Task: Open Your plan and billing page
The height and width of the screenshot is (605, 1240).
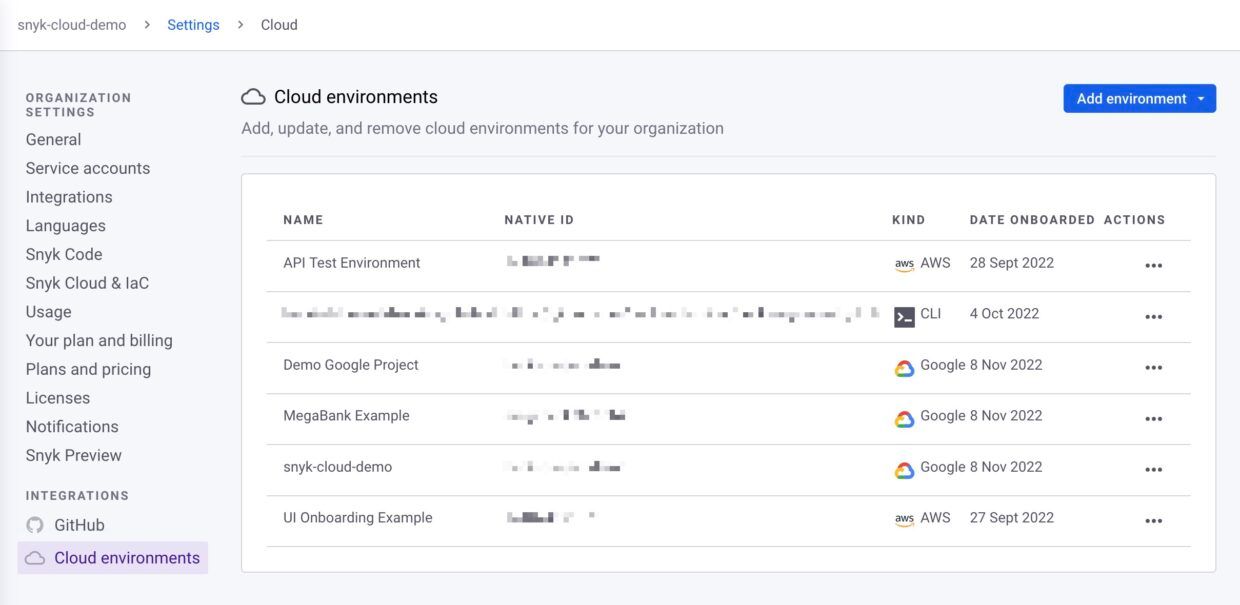Action: point(100,340)
